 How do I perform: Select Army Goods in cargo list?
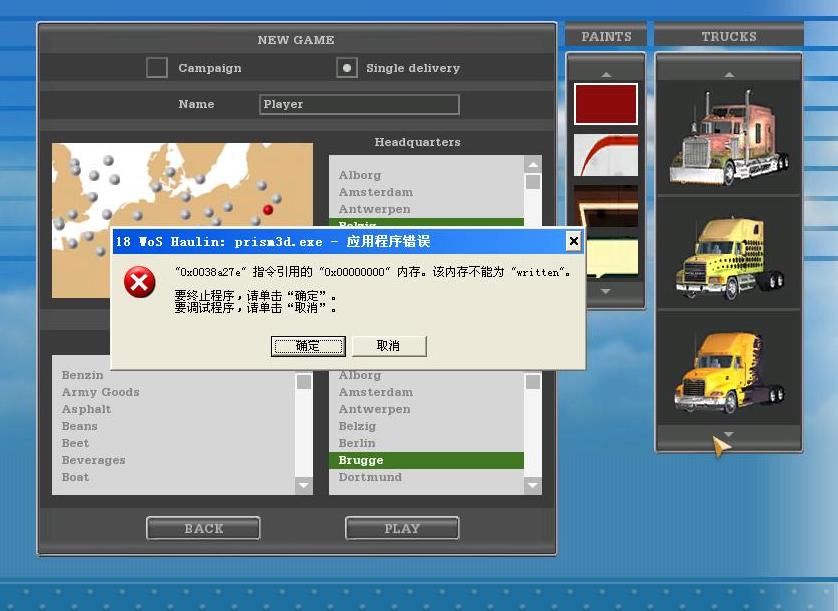click(101, 392)
